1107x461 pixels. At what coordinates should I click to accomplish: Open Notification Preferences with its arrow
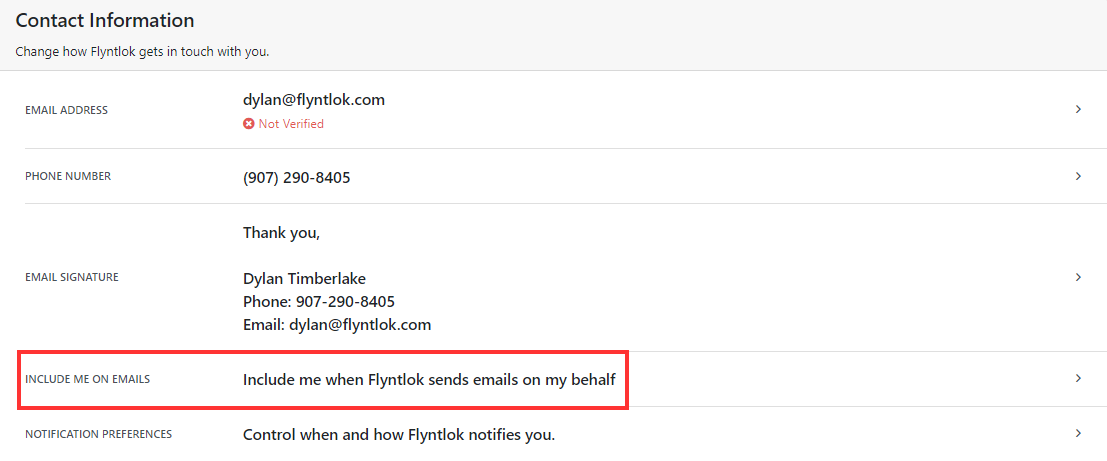(x=1078, y=433)
